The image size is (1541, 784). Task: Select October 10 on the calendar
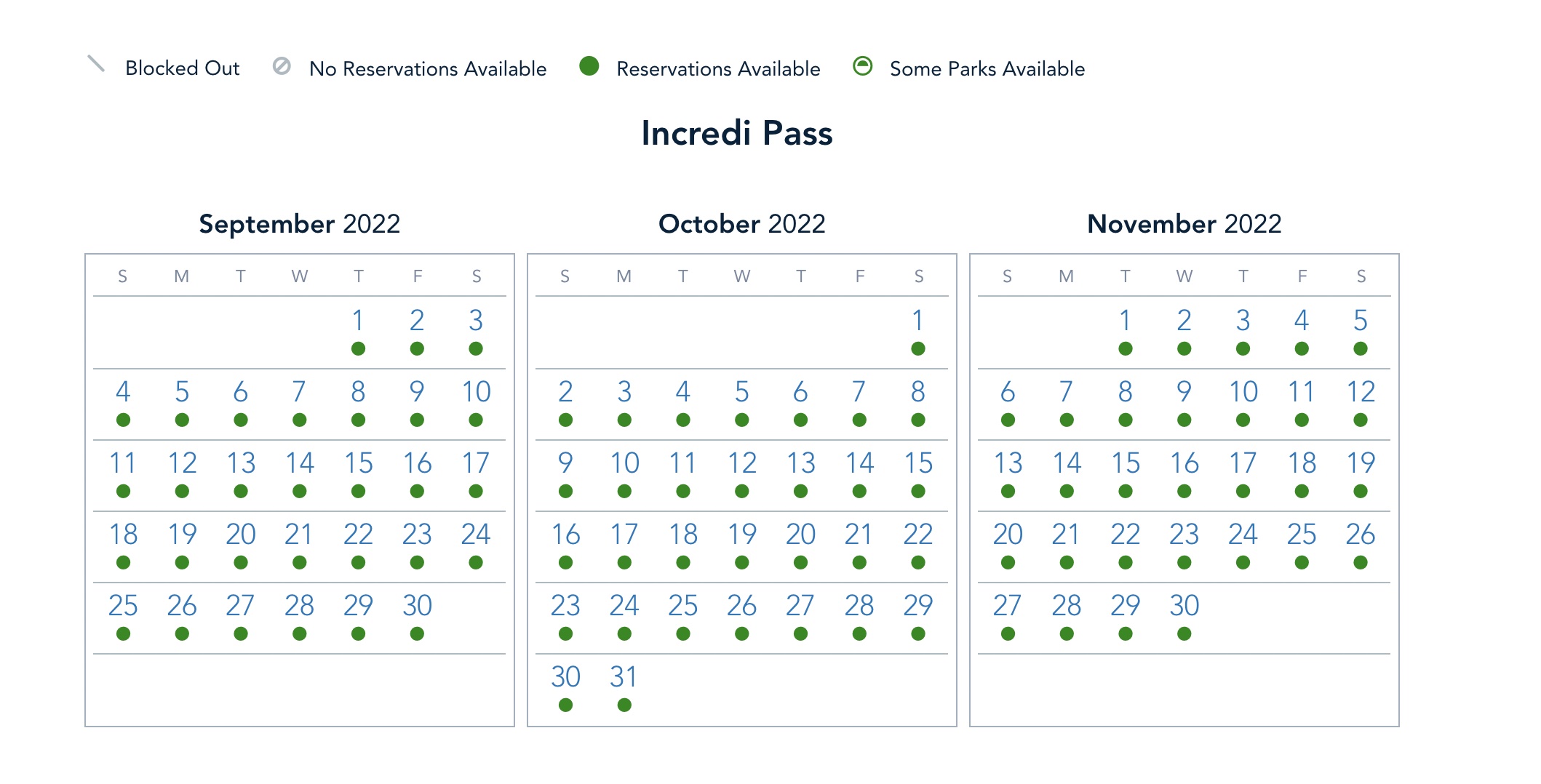(624, 463)
